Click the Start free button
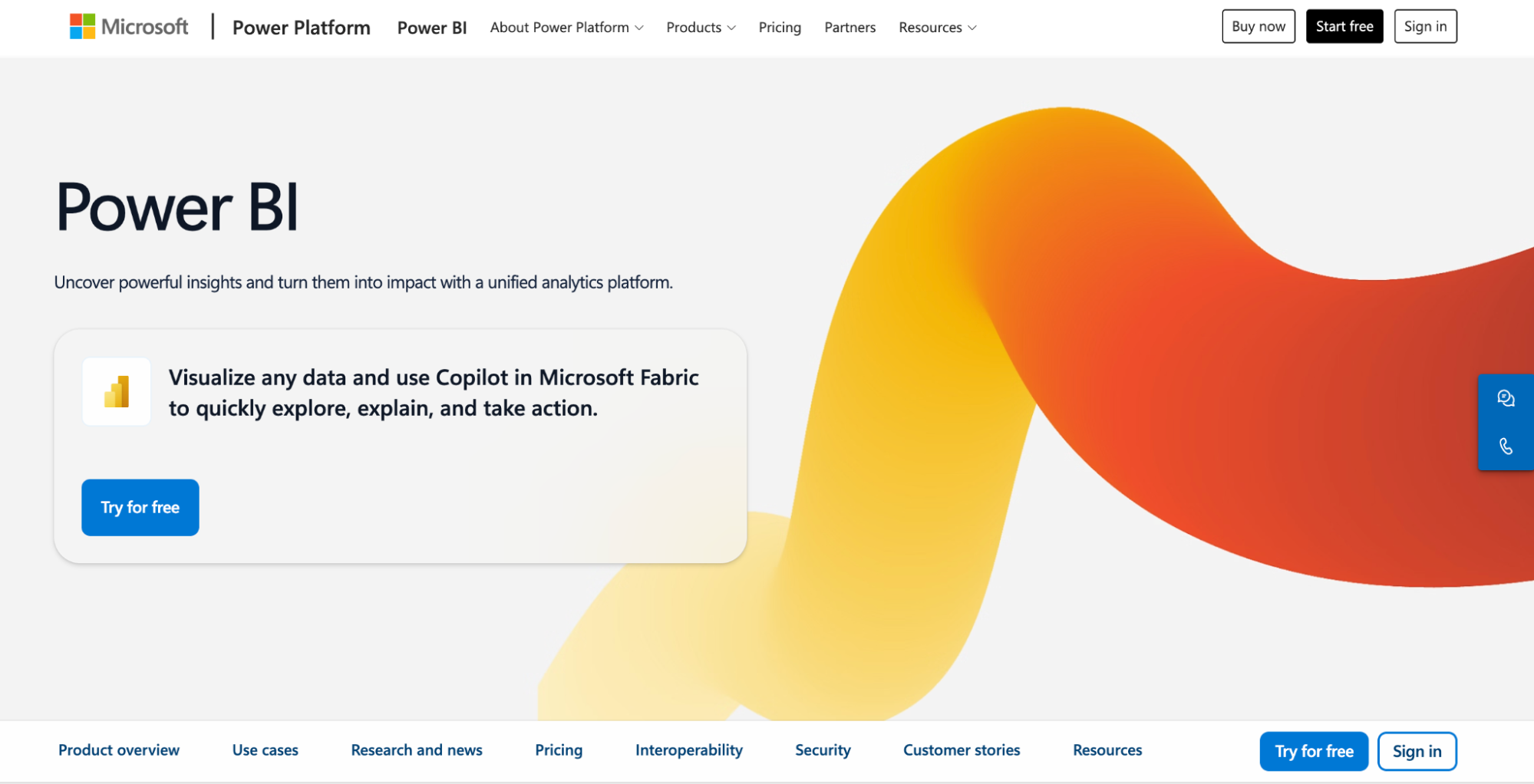The width and height of the screenshot is (1534, 784). click(x=1344, y=26)
